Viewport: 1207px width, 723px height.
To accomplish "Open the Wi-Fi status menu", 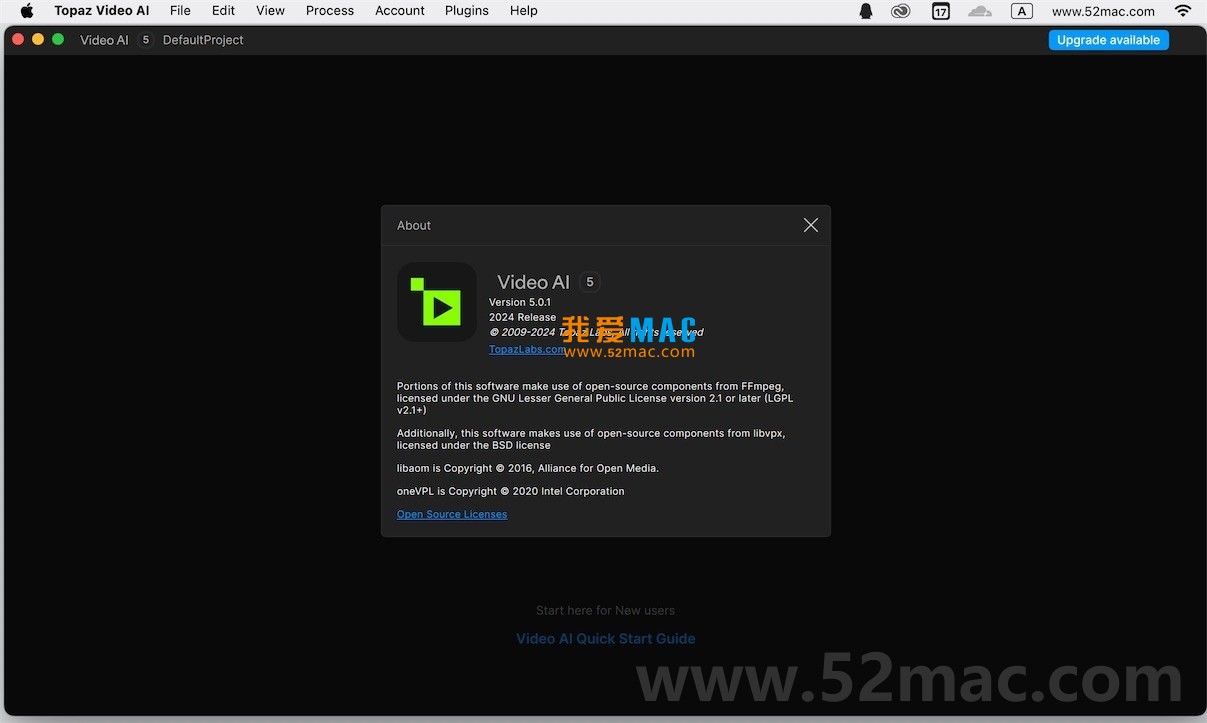I will [1183, 11].
